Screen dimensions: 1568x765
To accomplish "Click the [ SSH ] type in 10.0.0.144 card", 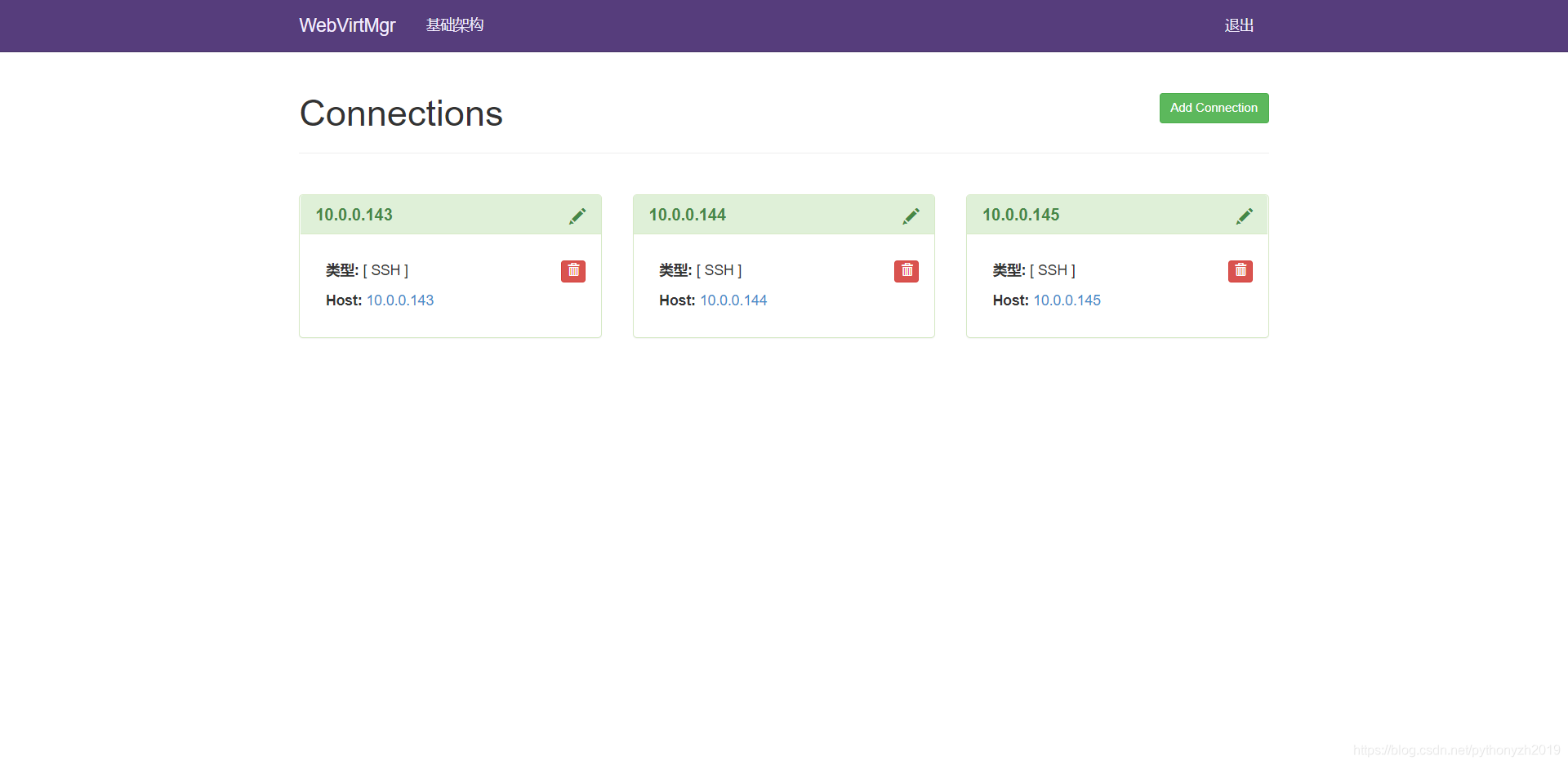I will point(719,270).
